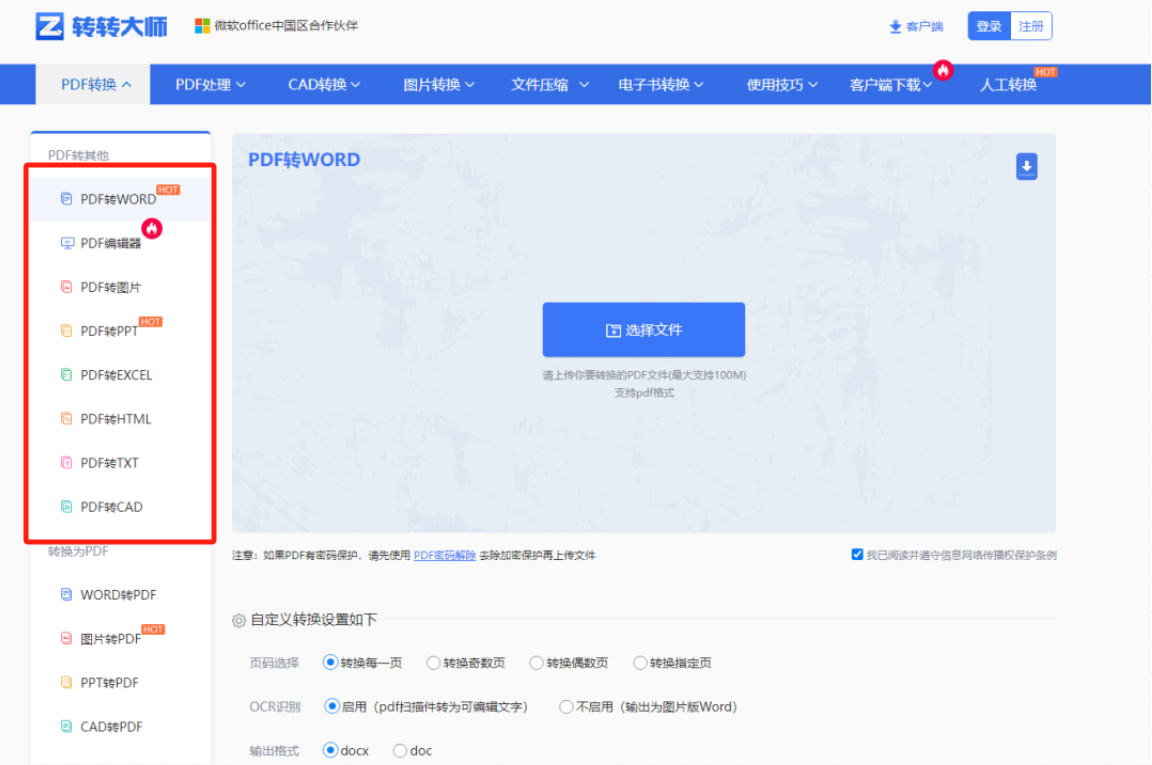Screen dimensions: 1152x765
Task: Click the Microsoft Office partner logo
Action: (x=202, y=26)
